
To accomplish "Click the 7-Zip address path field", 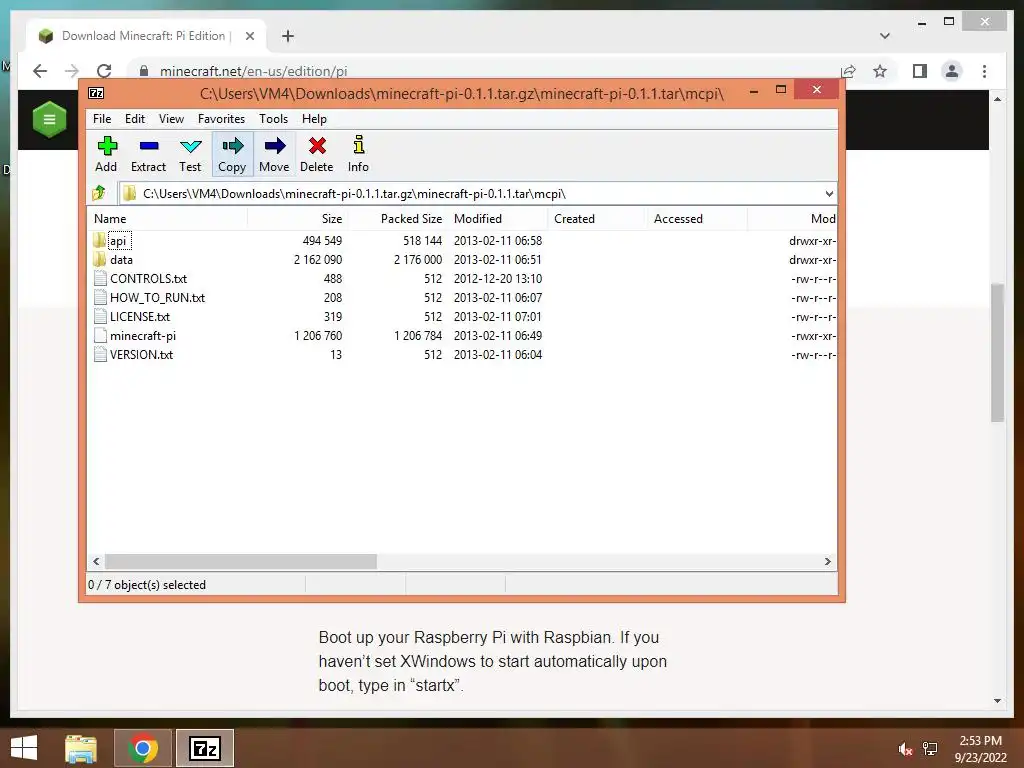I will click(x=477, y=193).
